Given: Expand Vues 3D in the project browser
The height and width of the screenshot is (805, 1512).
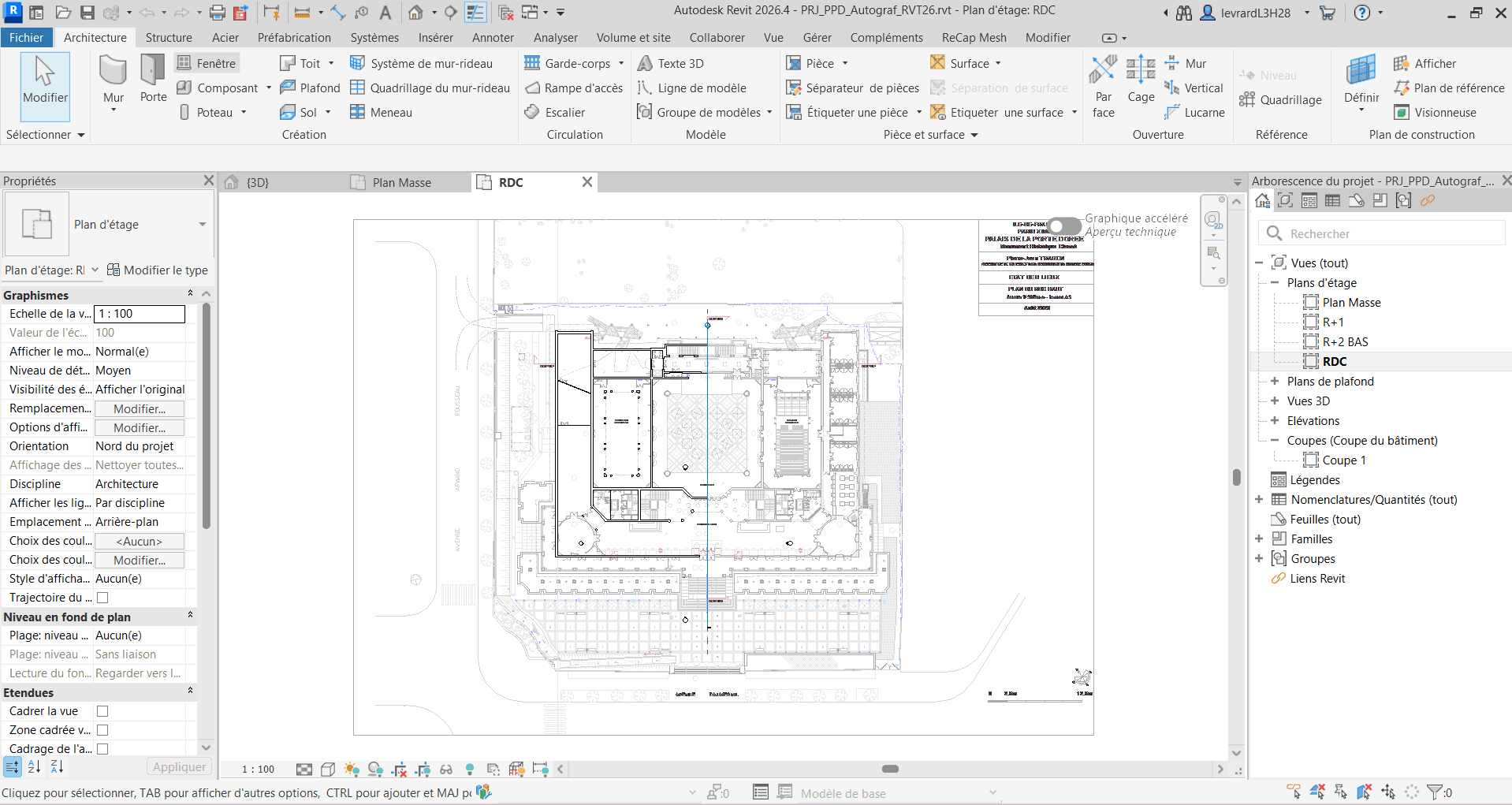Looking at the screenshot, I should (x=1275, y=401).
